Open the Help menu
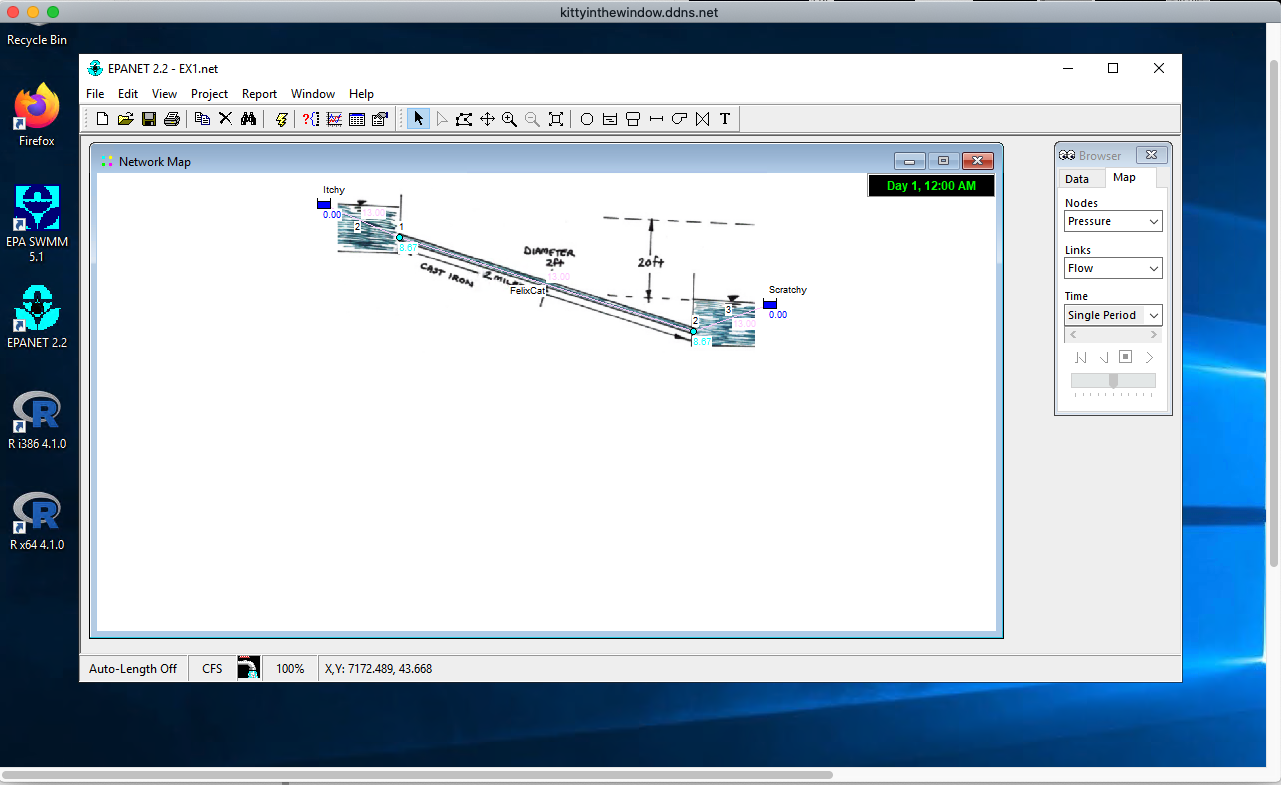The image size is (1281, 785). pos(361,94)
